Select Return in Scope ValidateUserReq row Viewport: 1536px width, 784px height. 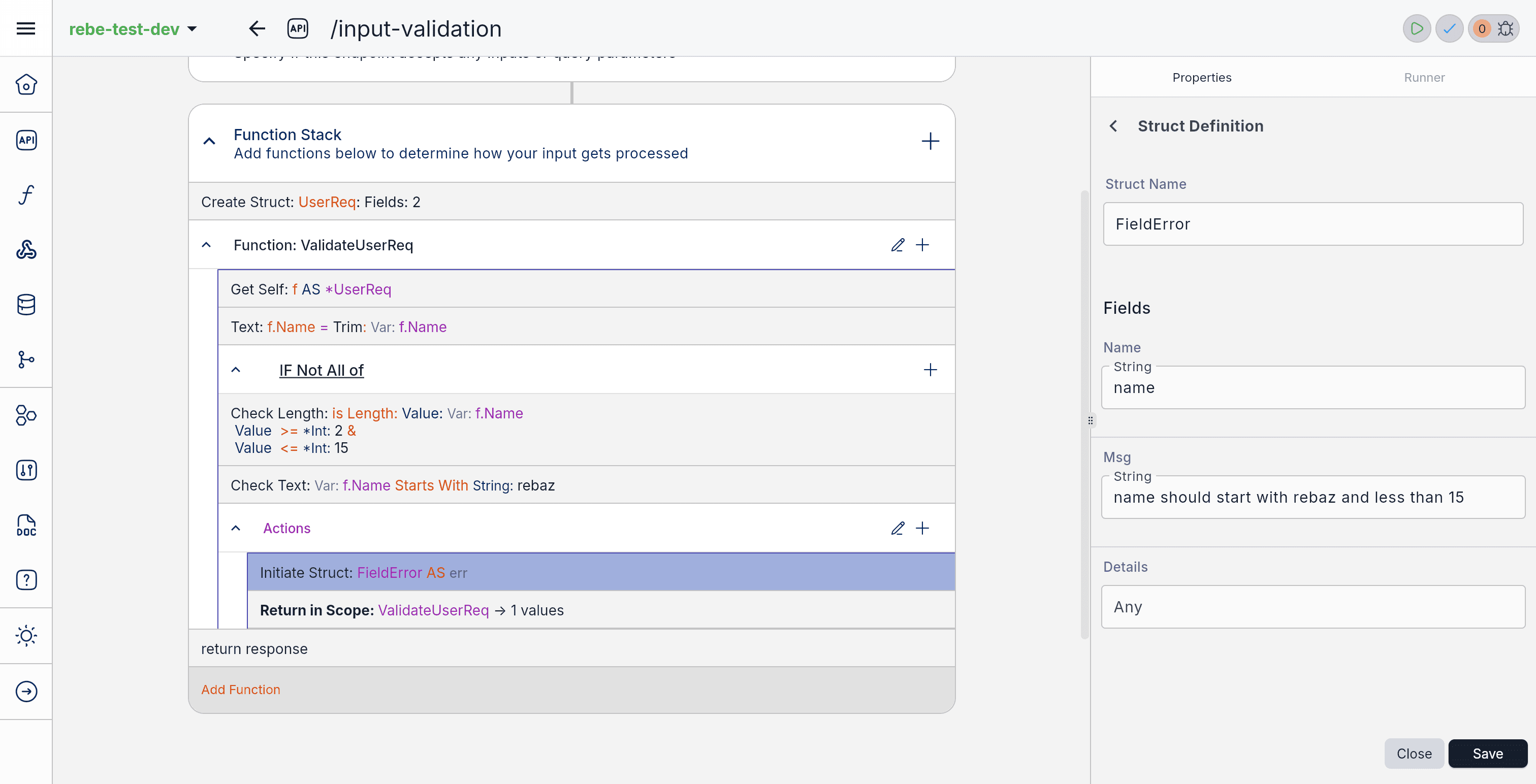tap(601, 609)
